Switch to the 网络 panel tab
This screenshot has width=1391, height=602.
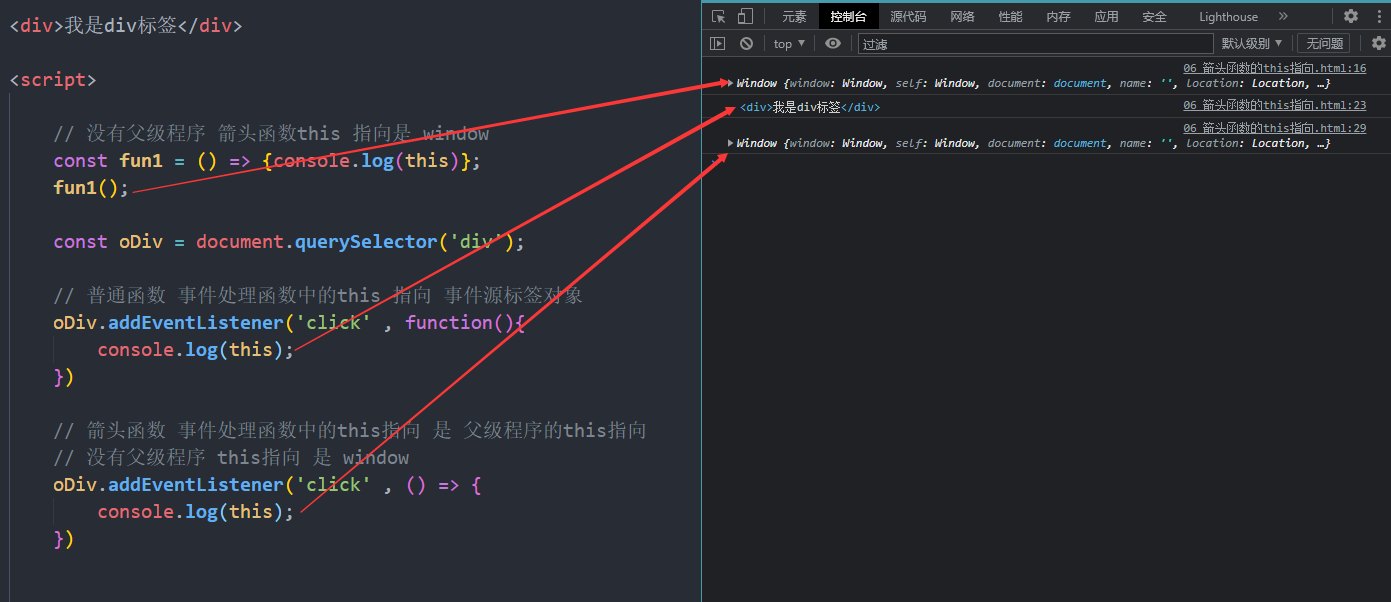tap(962, 16)
